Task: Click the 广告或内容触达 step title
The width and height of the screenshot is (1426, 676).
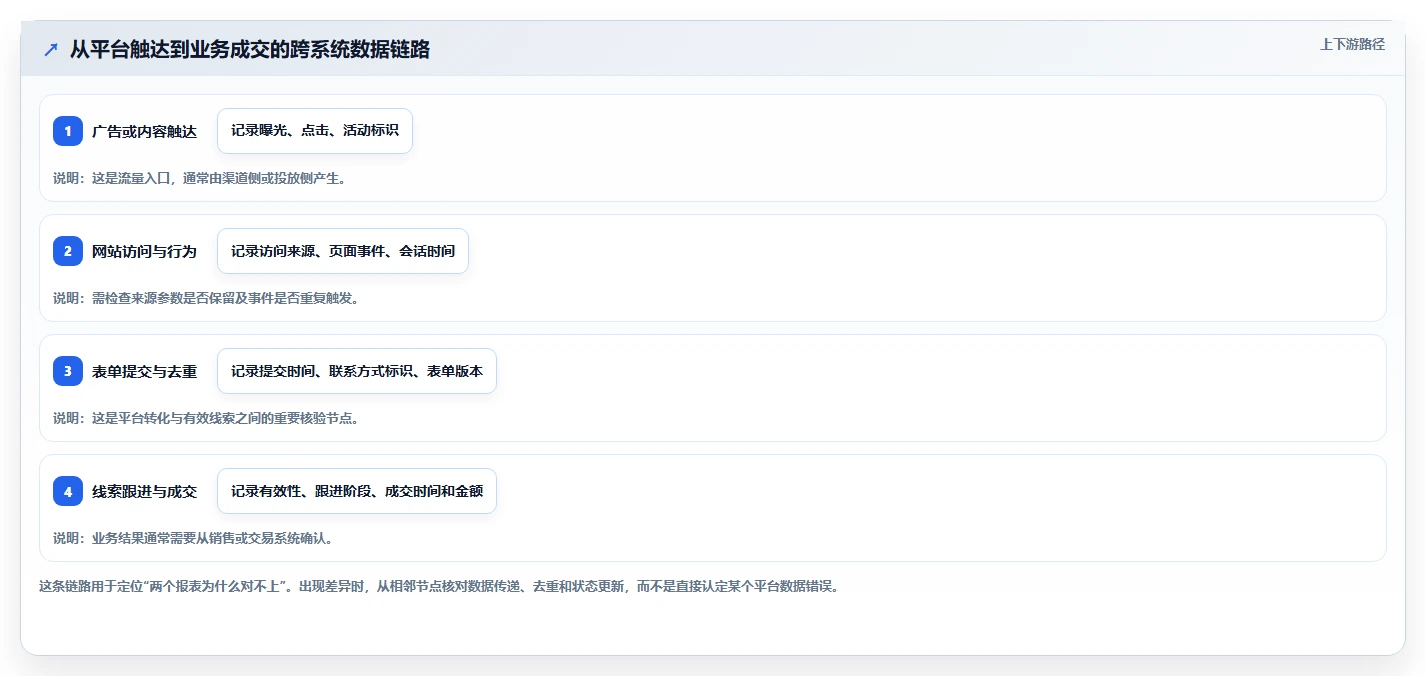Action: click(144, 131)
